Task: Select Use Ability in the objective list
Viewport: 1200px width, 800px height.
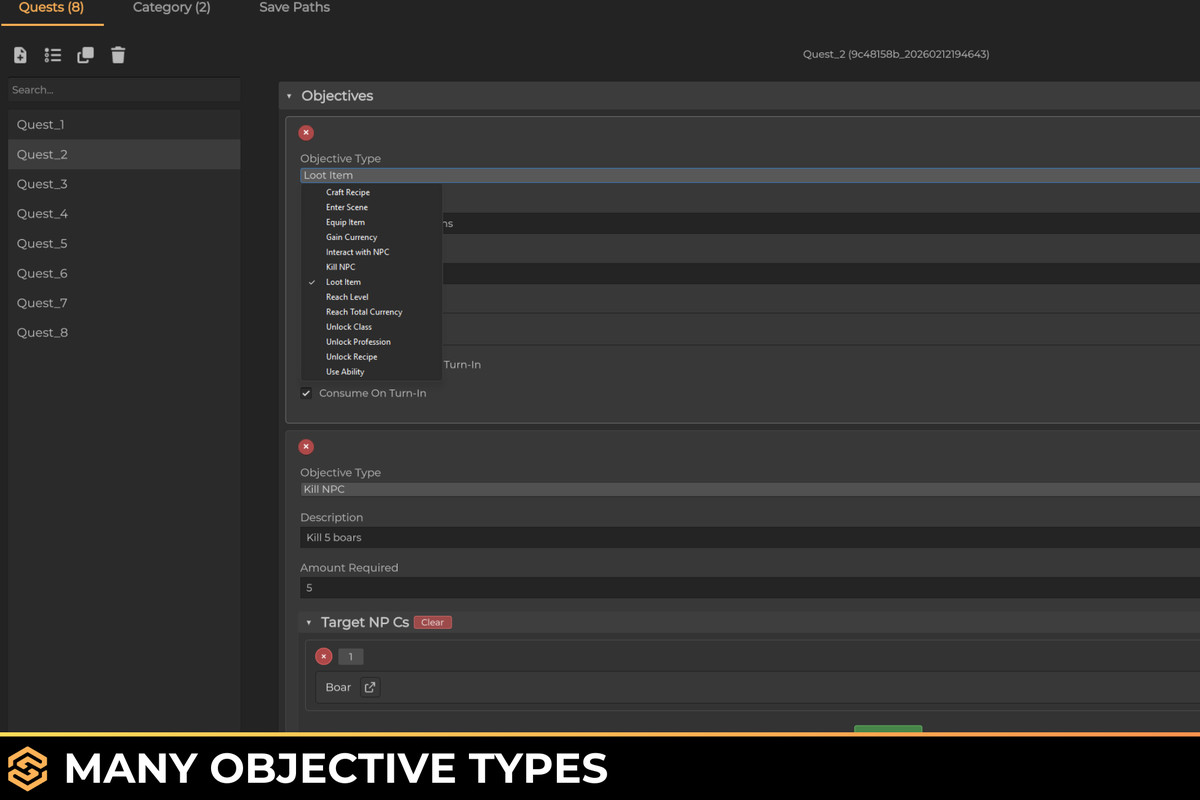Action: (x=345, y=372)
